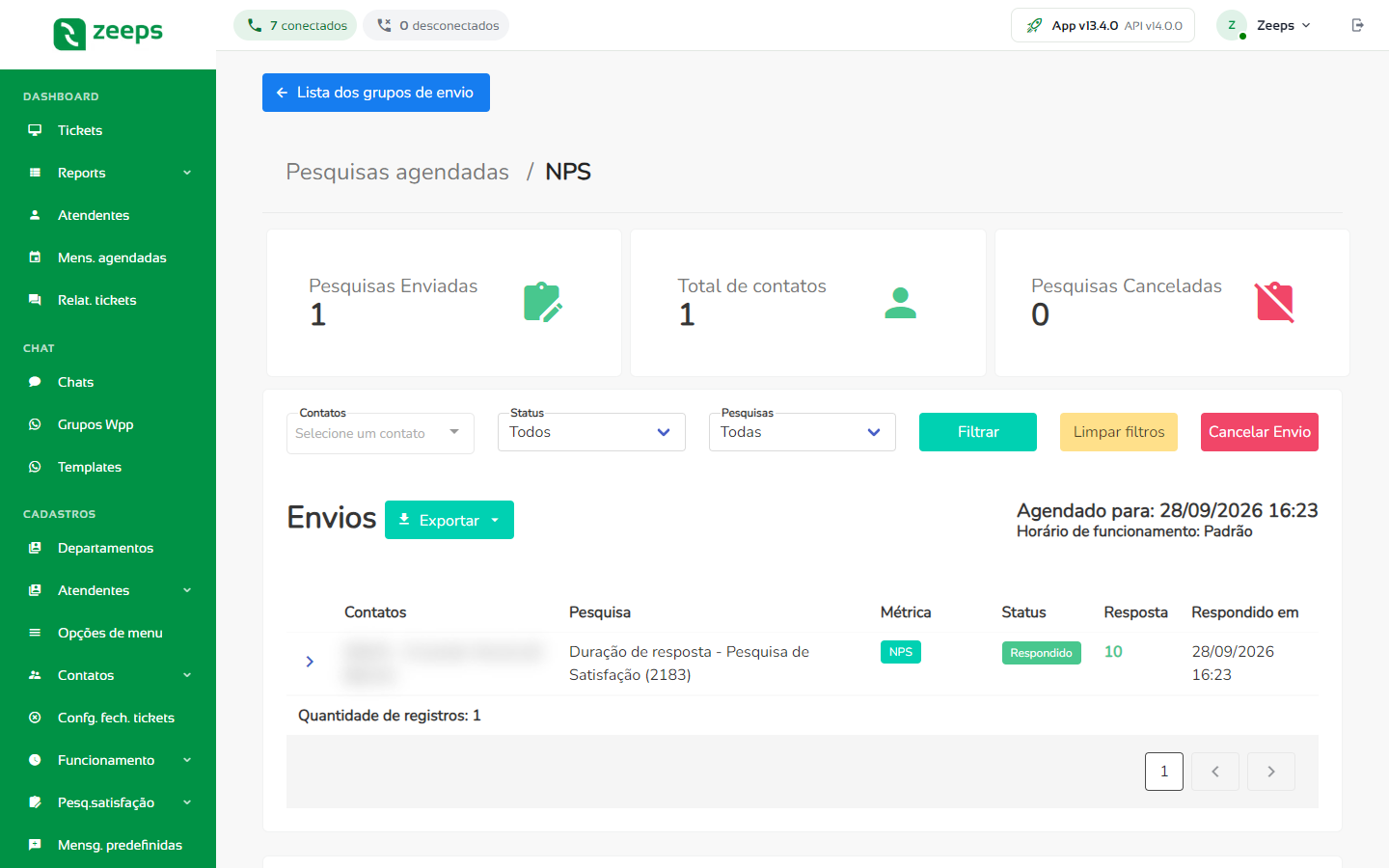This screenshot has height=868, width=1389.
Task: Click the Filtrar button
Action: coord(978,432)
